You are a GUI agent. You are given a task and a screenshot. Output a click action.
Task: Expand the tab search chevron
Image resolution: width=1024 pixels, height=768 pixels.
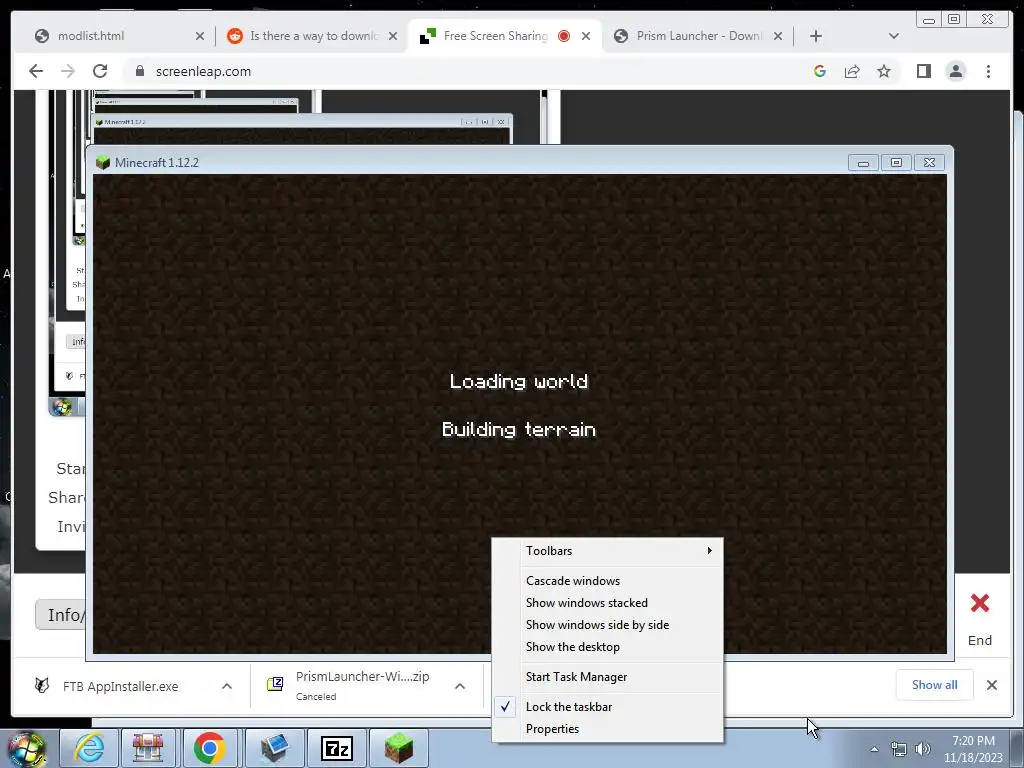pyautogui.click(x=894, y=36)
